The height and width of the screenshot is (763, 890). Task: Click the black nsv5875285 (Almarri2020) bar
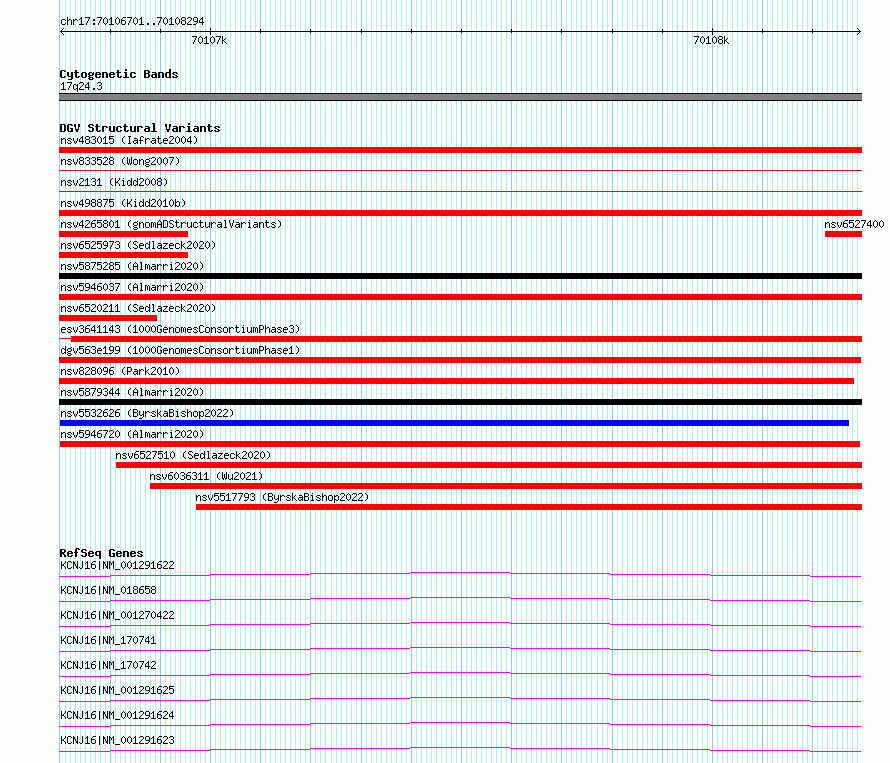460,276
